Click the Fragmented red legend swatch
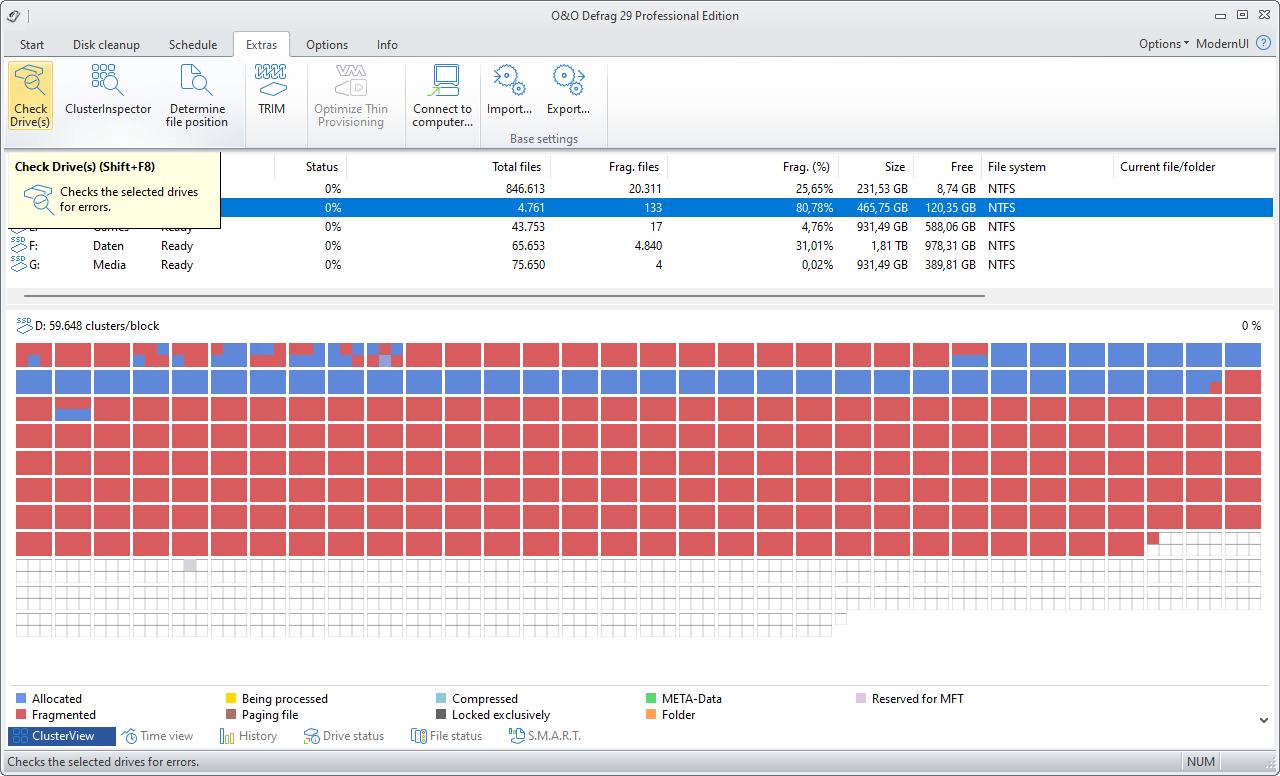Image resolution: width=1280 pixels, height=776 pixels. (x=22, y=715)
